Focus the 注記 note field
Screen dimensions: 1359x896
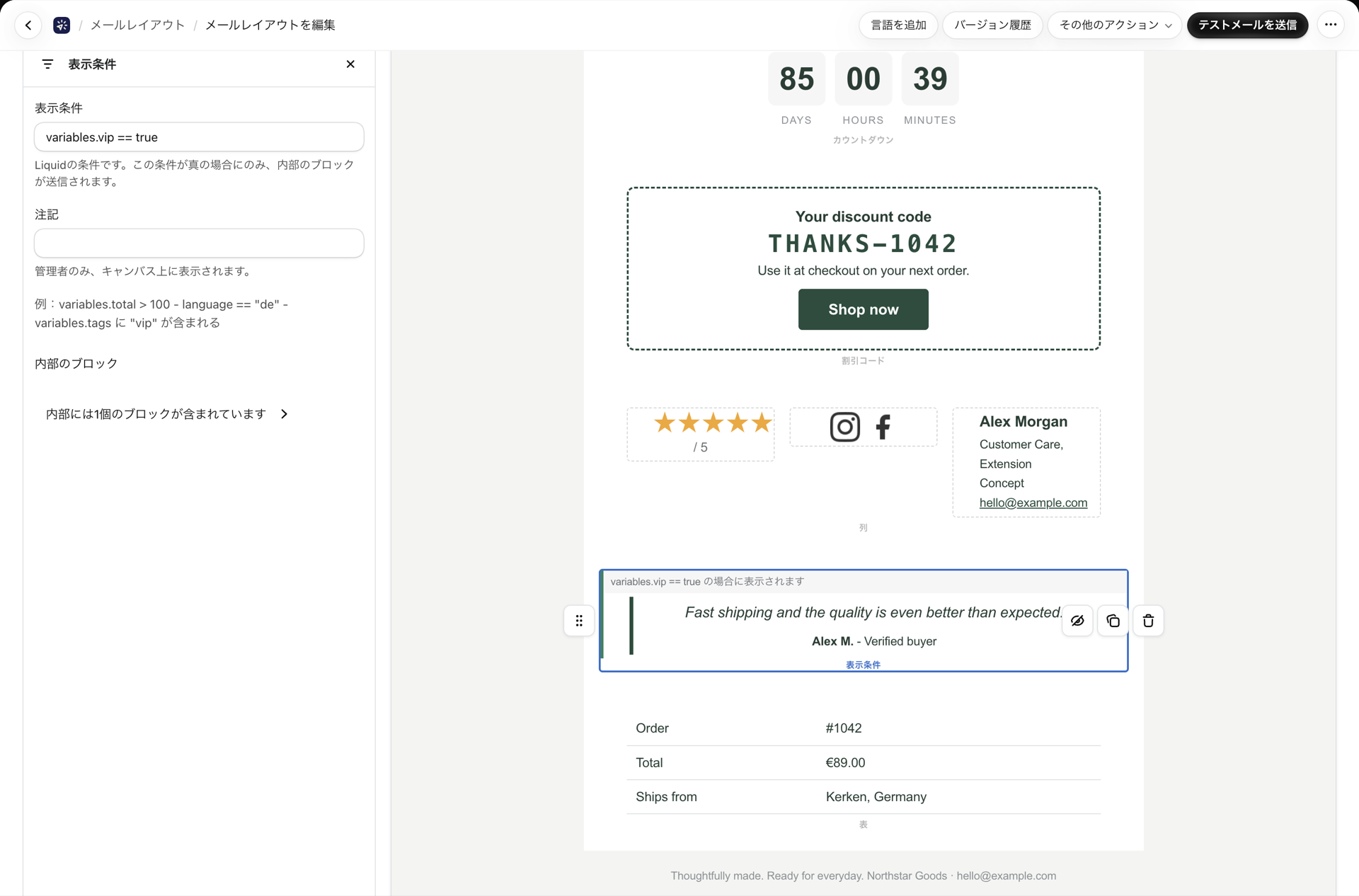click(x=199, y=243)
